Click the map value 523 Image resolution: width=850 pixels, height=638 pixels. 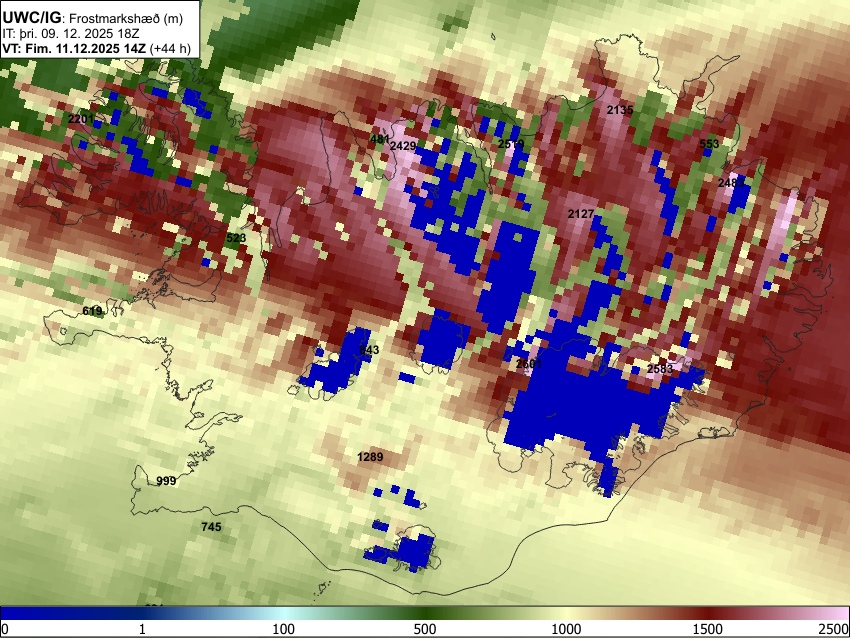click(236, 238)
